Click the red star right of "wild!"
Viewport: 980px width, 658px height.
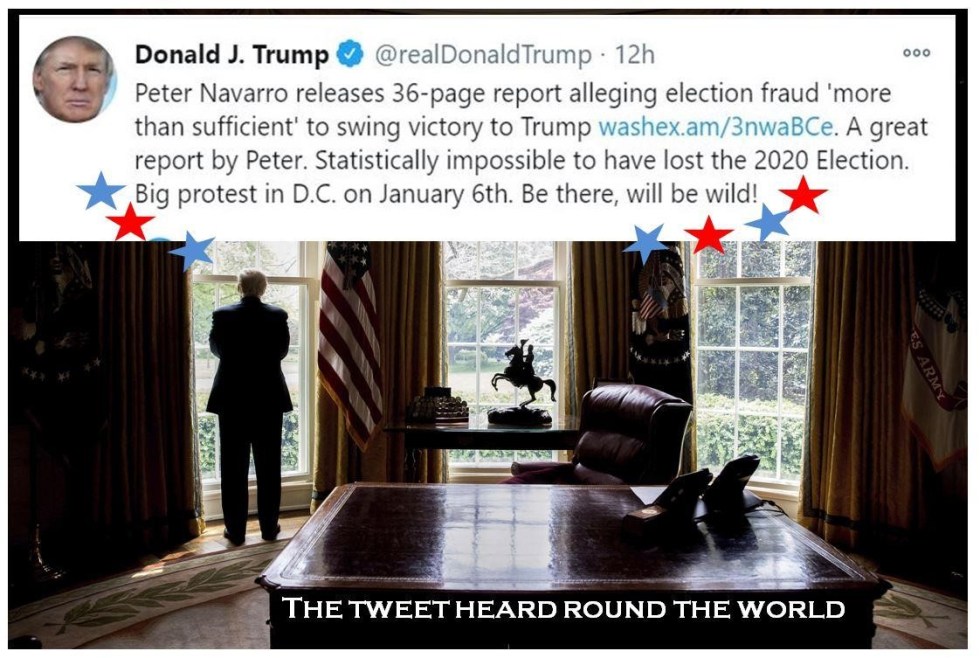[x=803, y=194]
